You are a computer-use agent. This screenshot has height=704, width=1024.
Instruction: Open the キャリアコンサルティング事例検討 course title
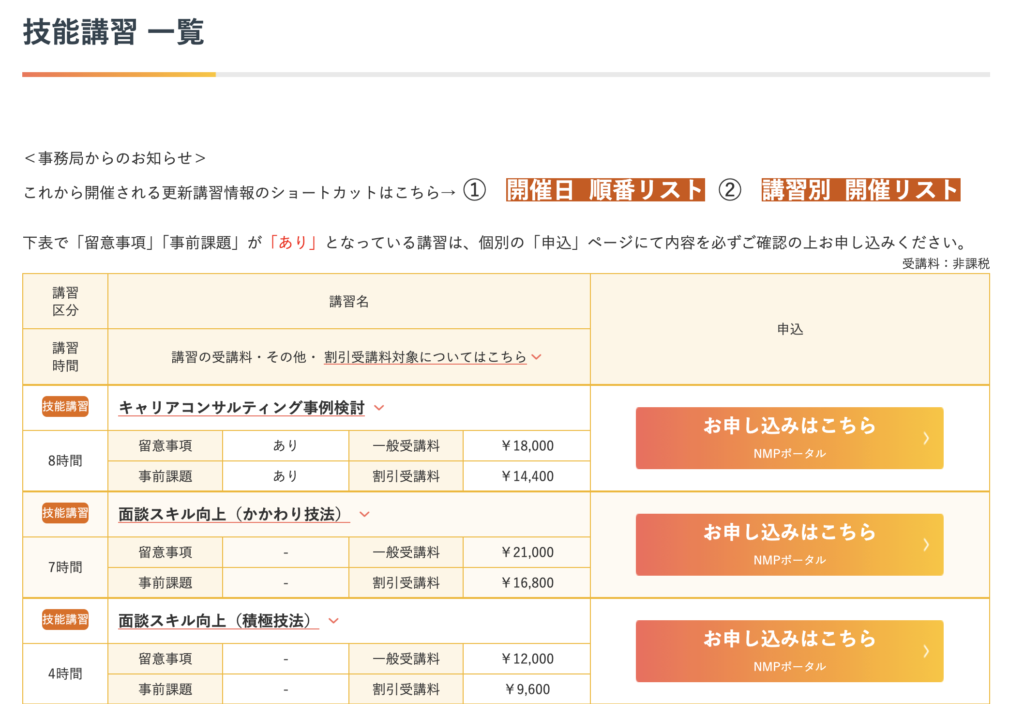[x=241, y=408]
